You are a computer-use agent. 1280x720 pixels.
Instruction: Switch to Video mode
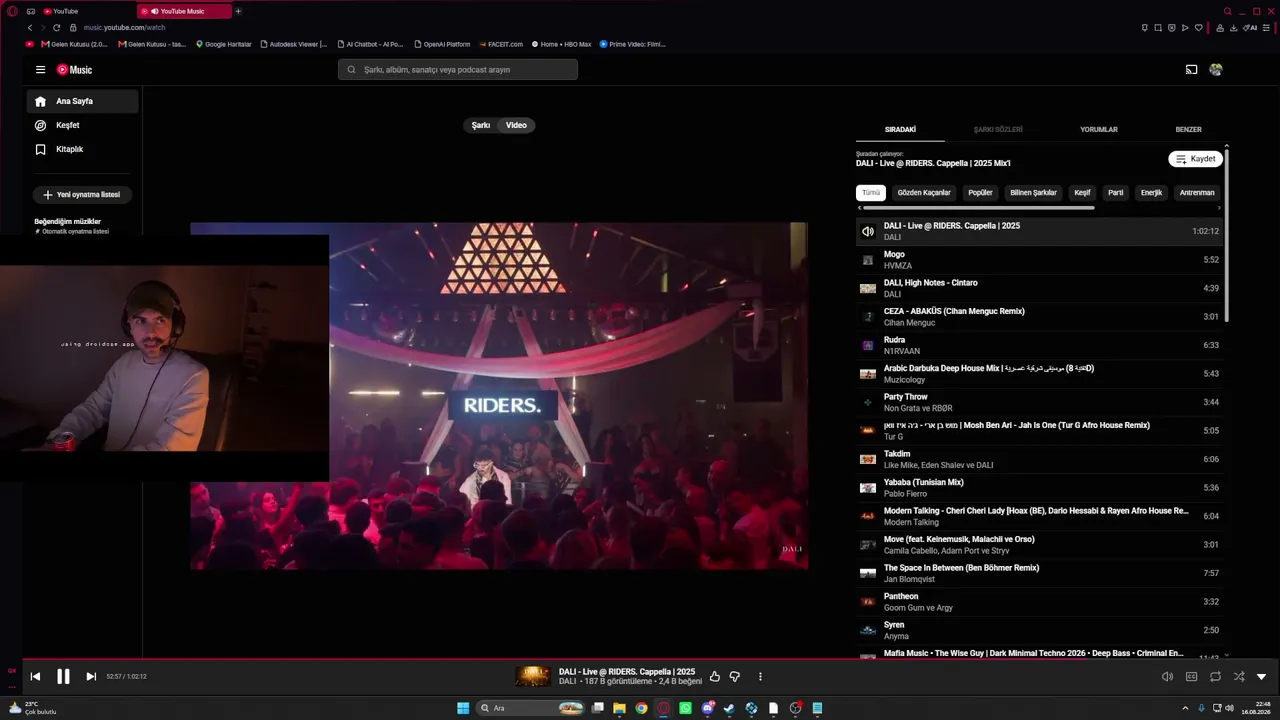516,125
